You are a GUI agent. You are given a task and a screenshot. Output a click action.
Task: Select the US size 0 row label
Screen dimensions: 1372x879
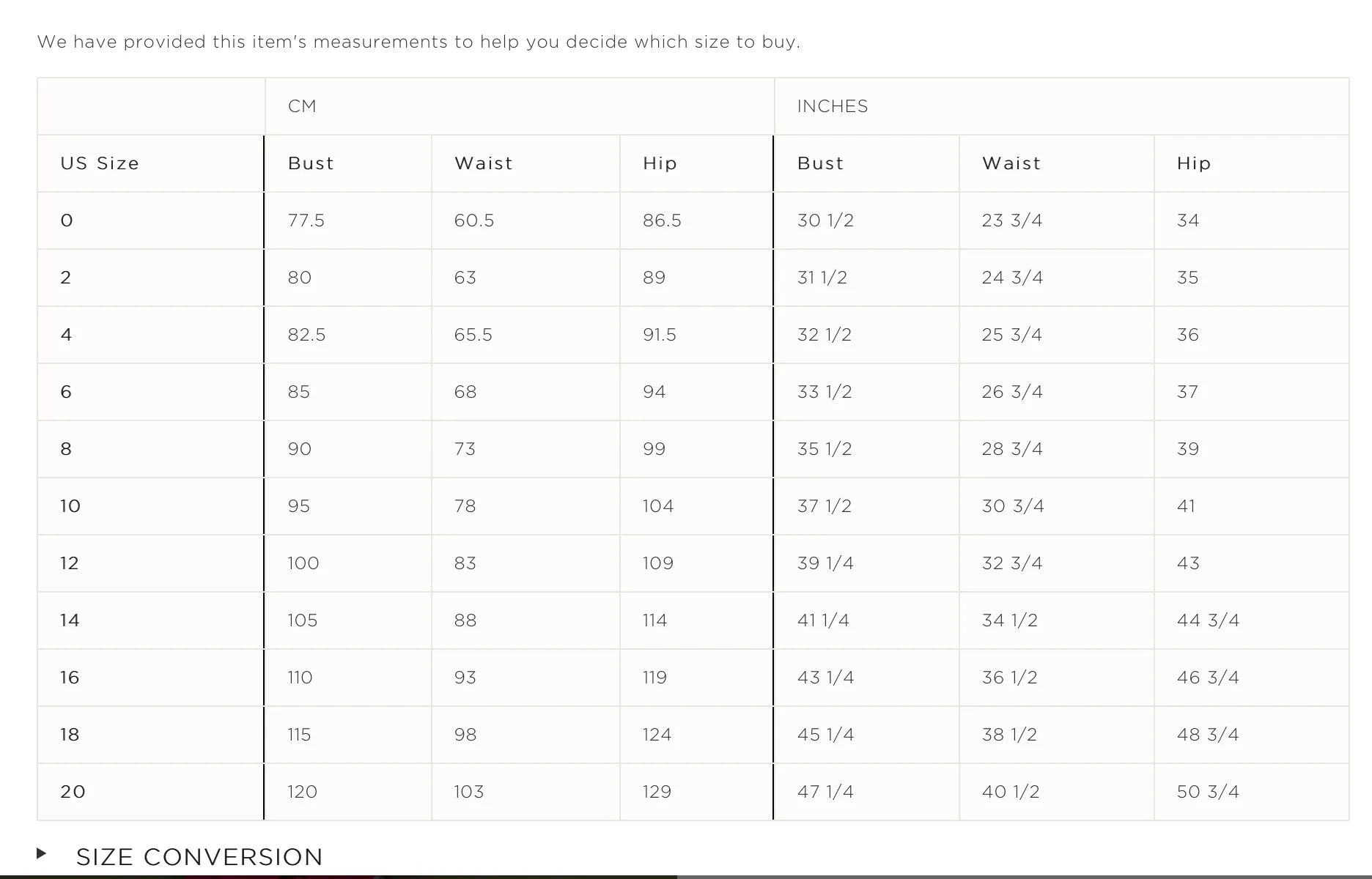(x=67, y=220)
